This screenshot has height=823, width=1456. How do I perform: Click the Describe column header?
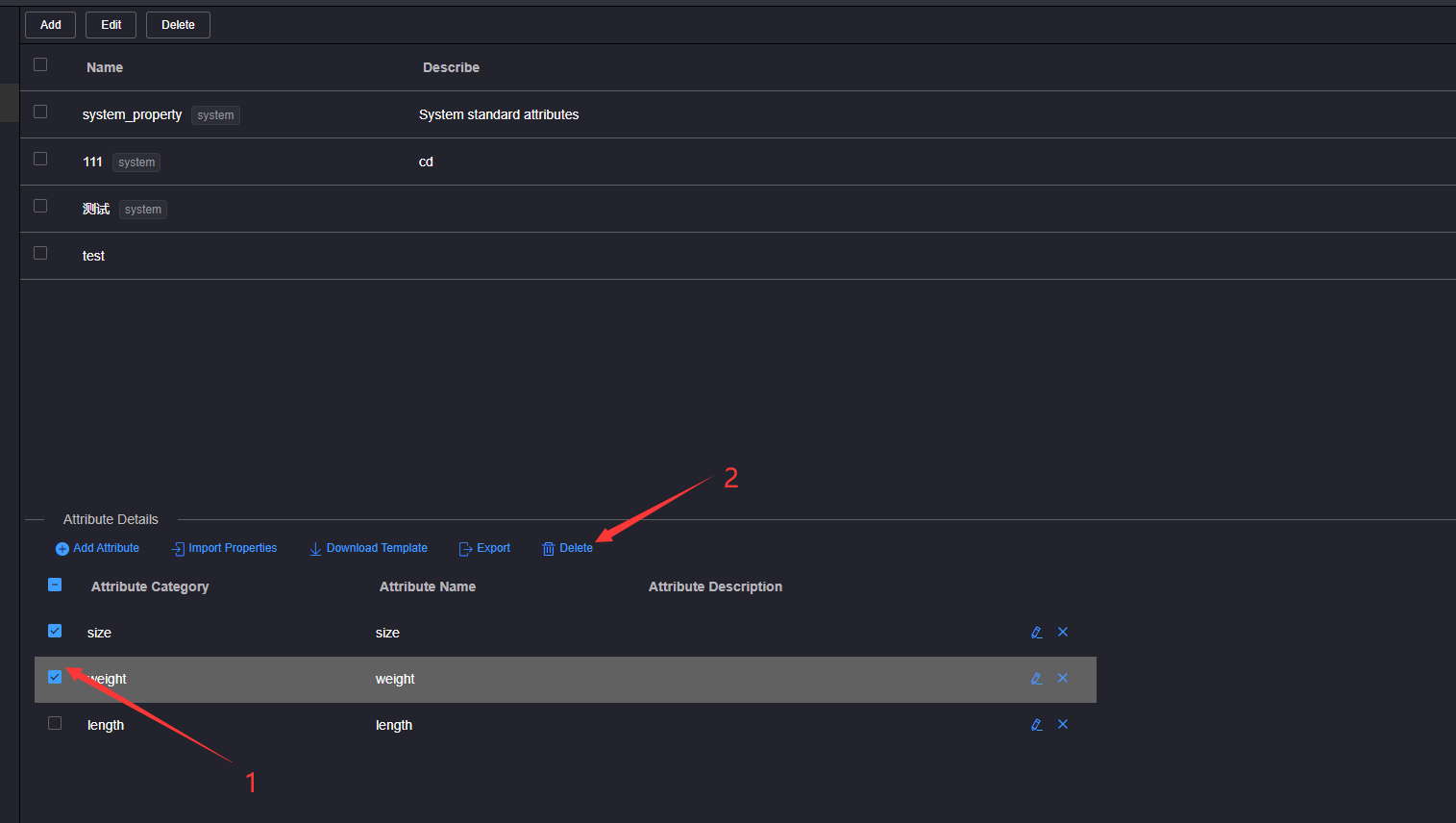coord(451,67)
